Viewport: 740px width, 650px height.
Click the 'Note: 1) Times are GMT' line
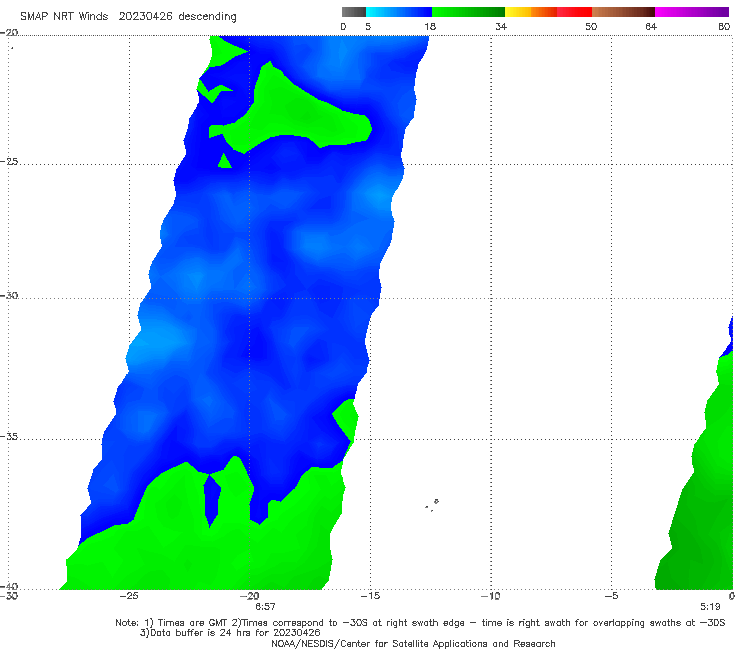[420, 623]
